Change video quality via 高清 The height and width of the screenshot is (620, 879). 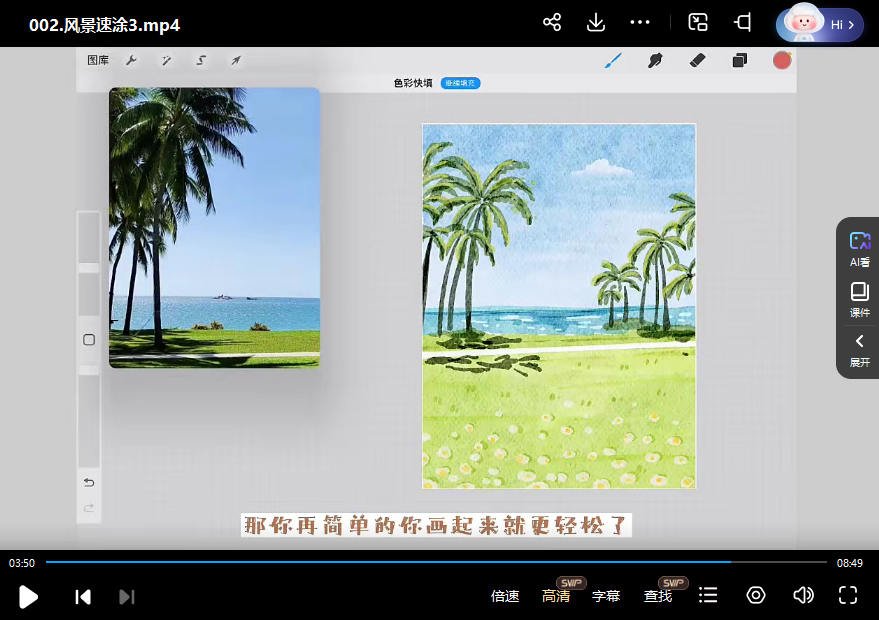point(556,596)
